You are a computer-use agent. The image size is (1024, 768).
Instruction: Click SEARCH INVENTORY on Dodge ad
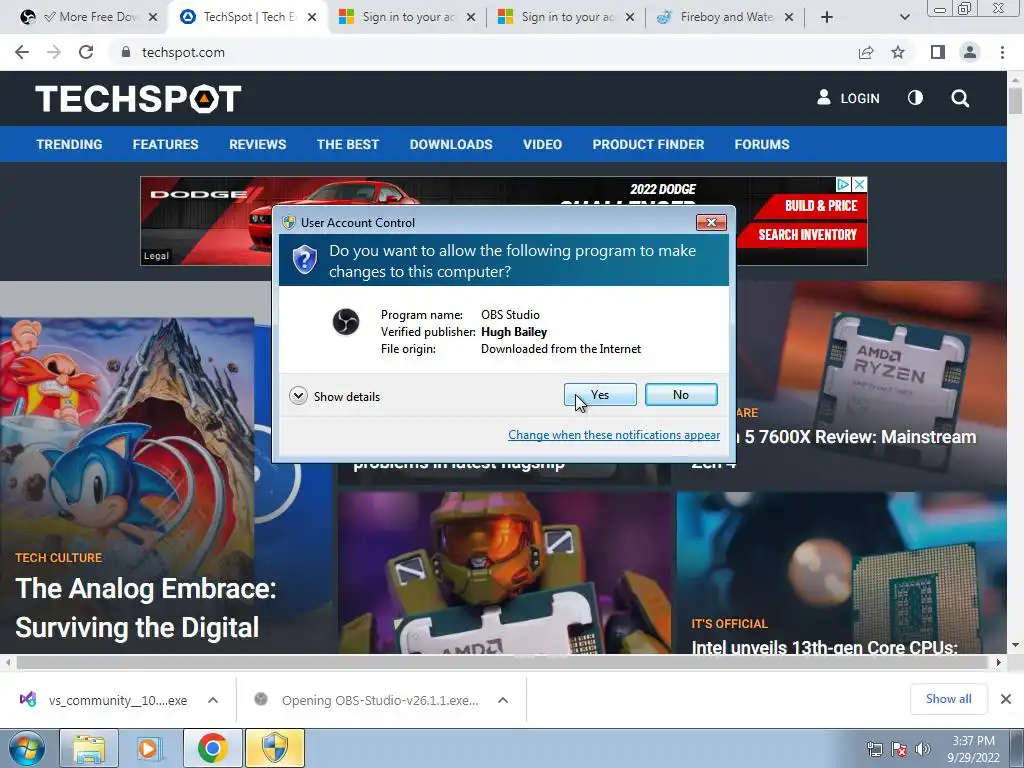coord(808,235)
